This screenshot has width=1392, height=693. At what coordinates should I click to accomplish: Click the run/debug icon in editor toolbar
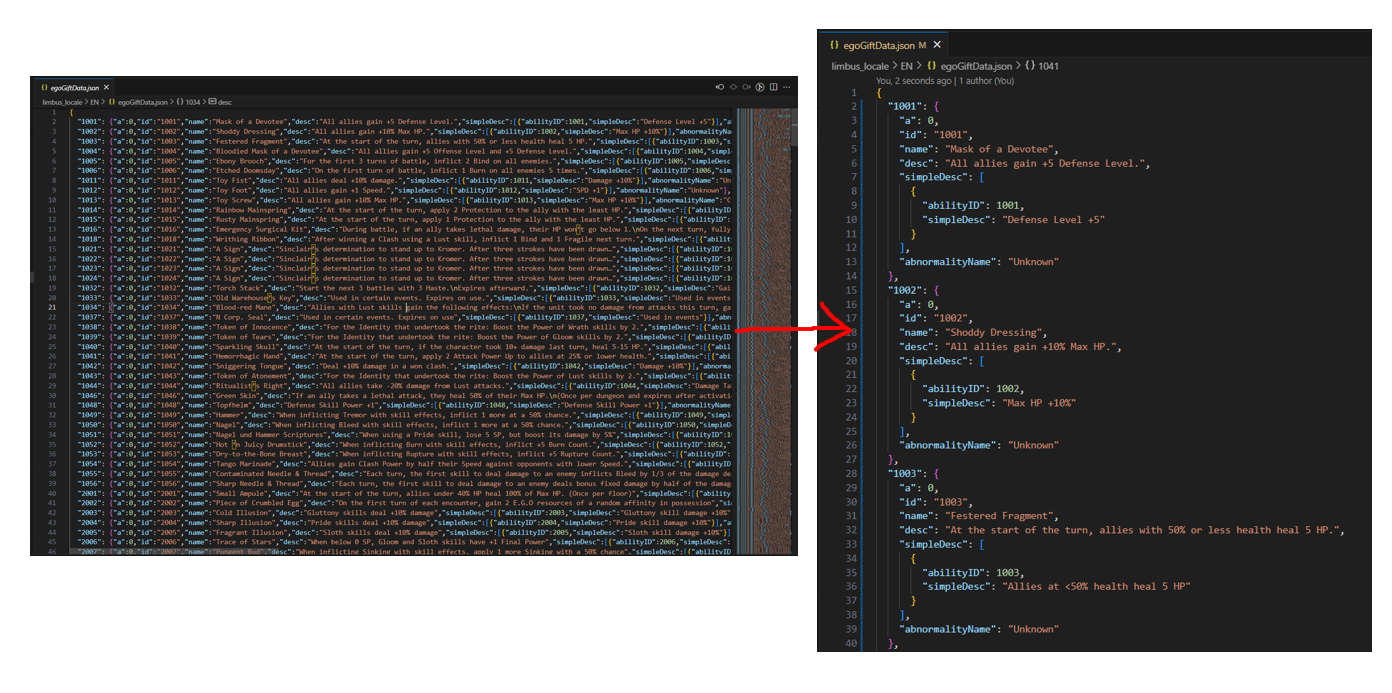point(760,88)
